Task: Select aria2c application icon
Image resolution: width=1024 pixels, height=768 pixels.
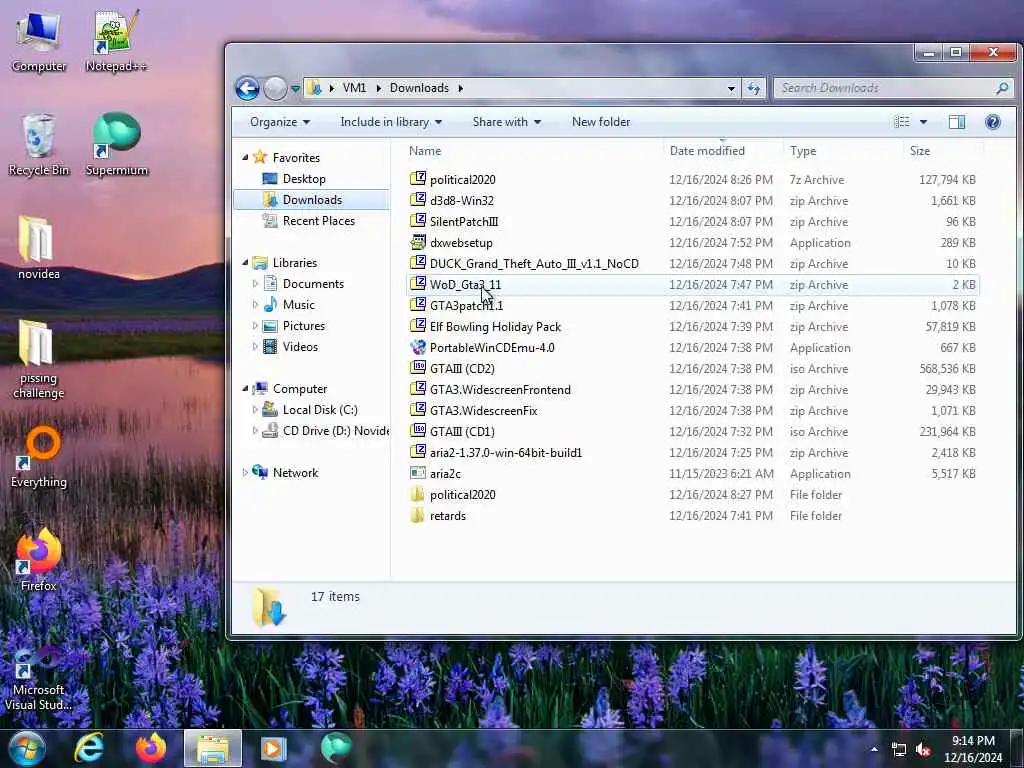Action: tap(418, 473)
